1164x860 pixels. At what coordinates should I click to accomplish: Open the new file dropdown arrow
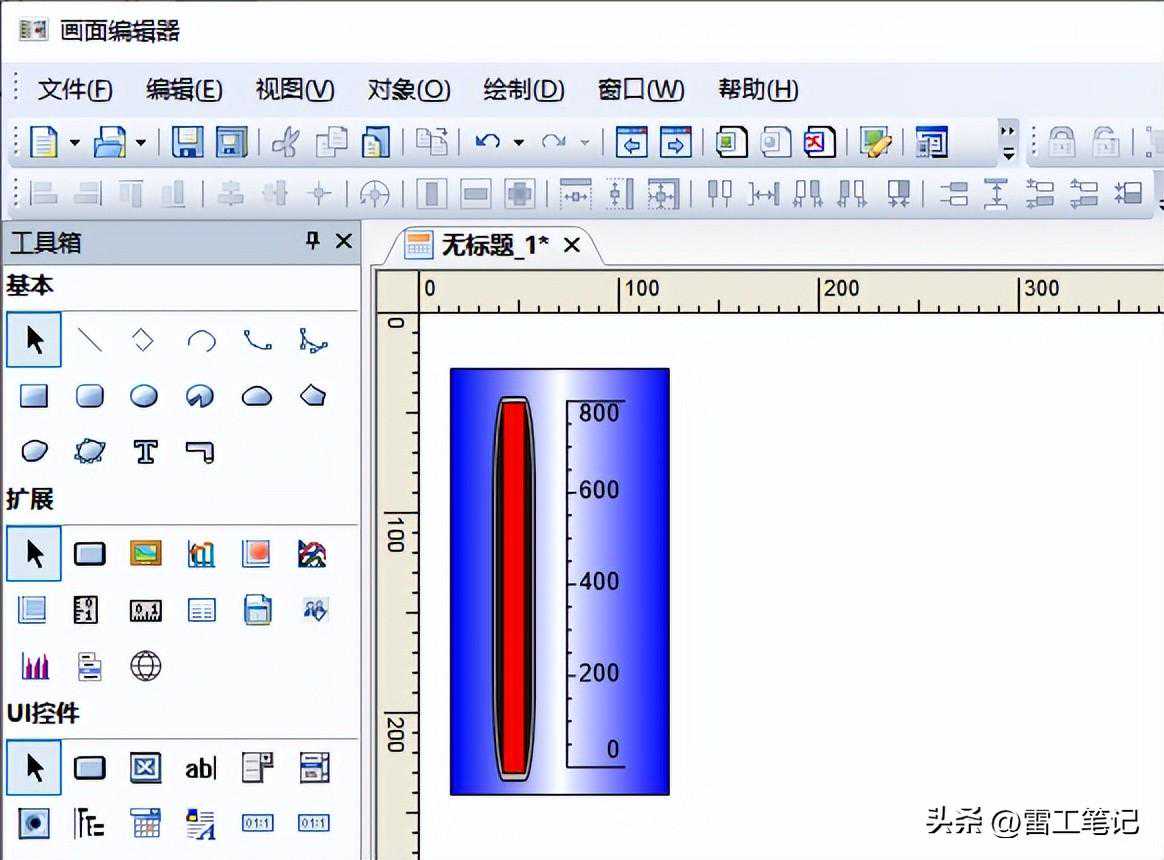tap(75, 143)
